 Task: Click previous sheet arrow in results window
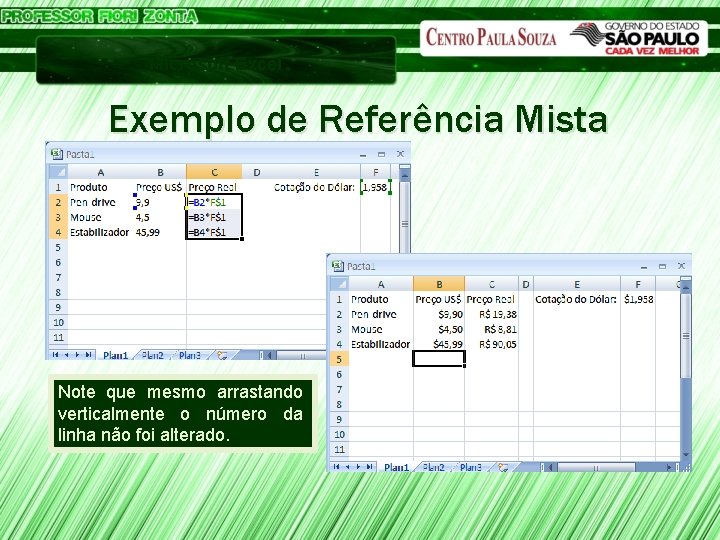click(x=348, y=467)
